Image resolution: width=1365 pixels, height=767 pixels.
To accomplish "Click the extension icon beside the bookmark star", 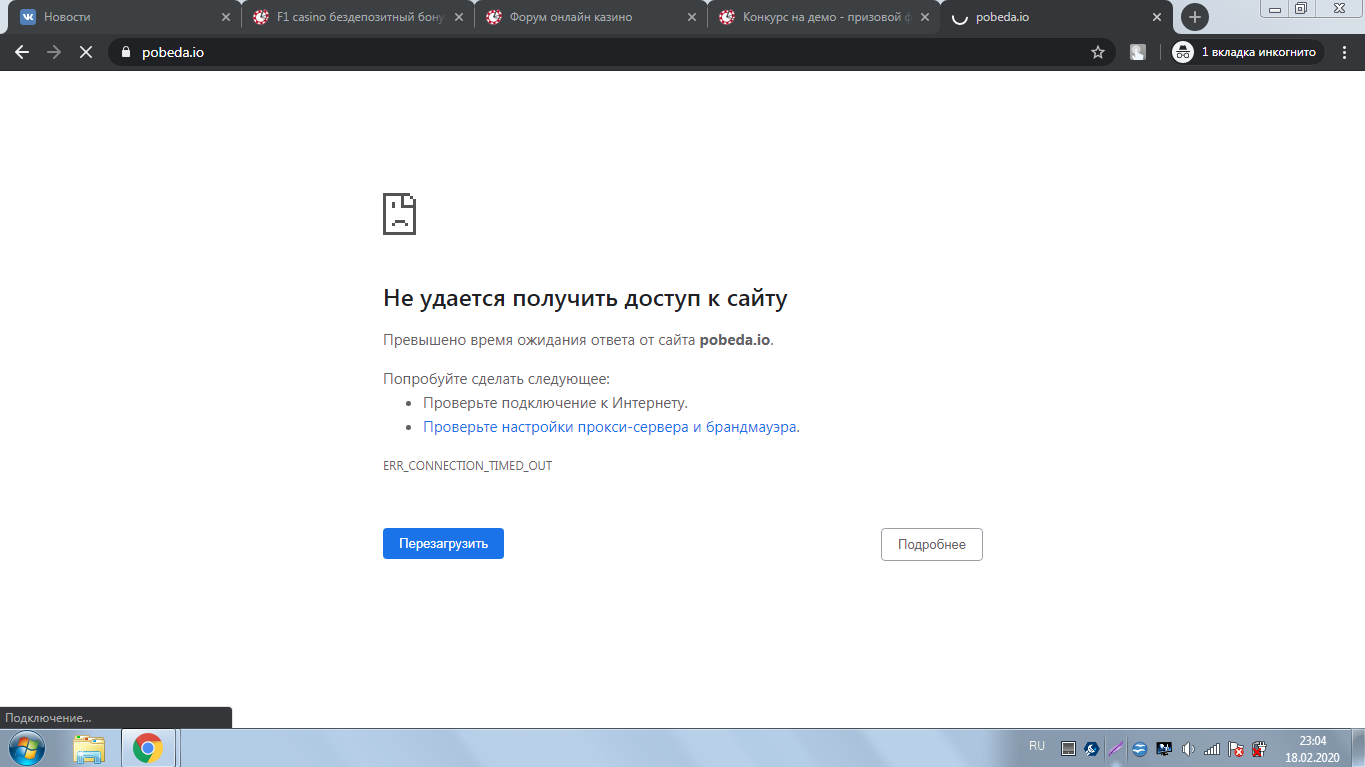I will coord(1138,52).
